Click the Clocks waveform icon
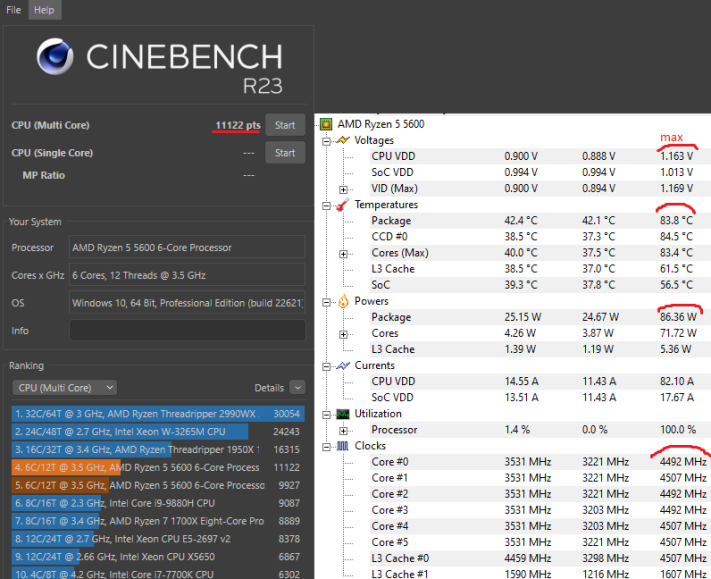The width and height of the screenshot is (711, 579). (343, 446)
